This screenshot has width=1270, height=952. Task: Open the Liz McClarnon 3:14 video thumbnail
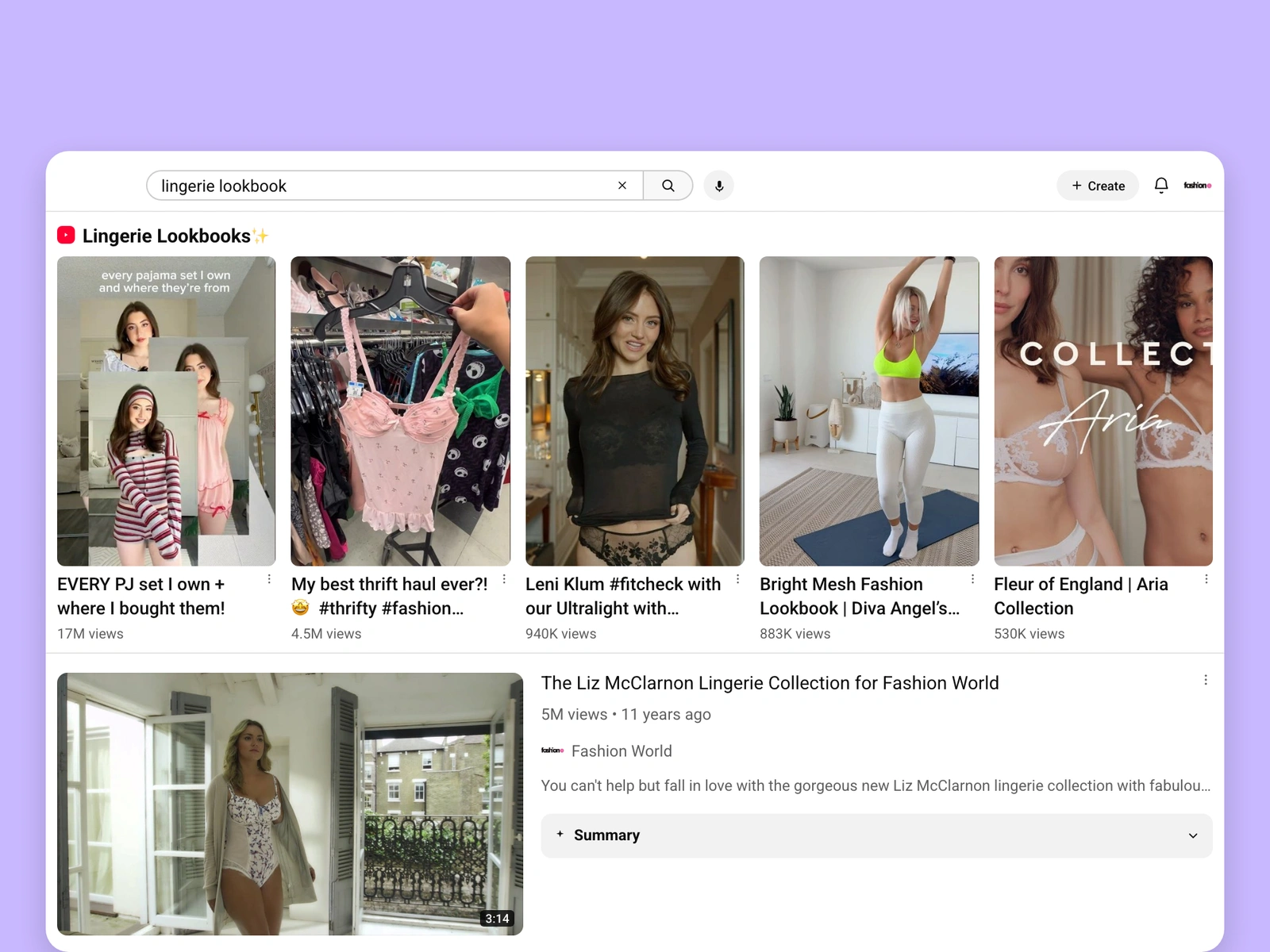point(291,804)
